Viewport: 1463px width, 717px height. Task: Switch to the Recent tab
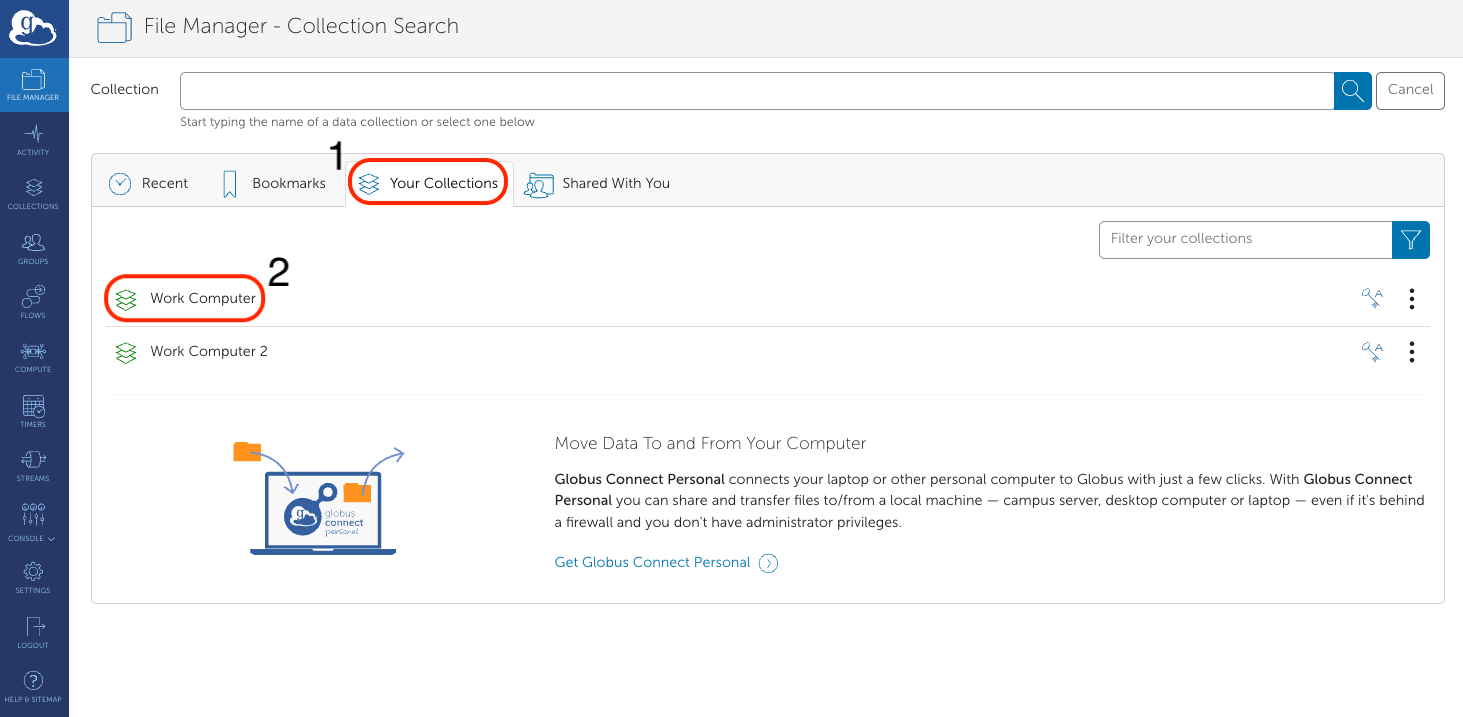pyautogui.click(x=149, y=184)
